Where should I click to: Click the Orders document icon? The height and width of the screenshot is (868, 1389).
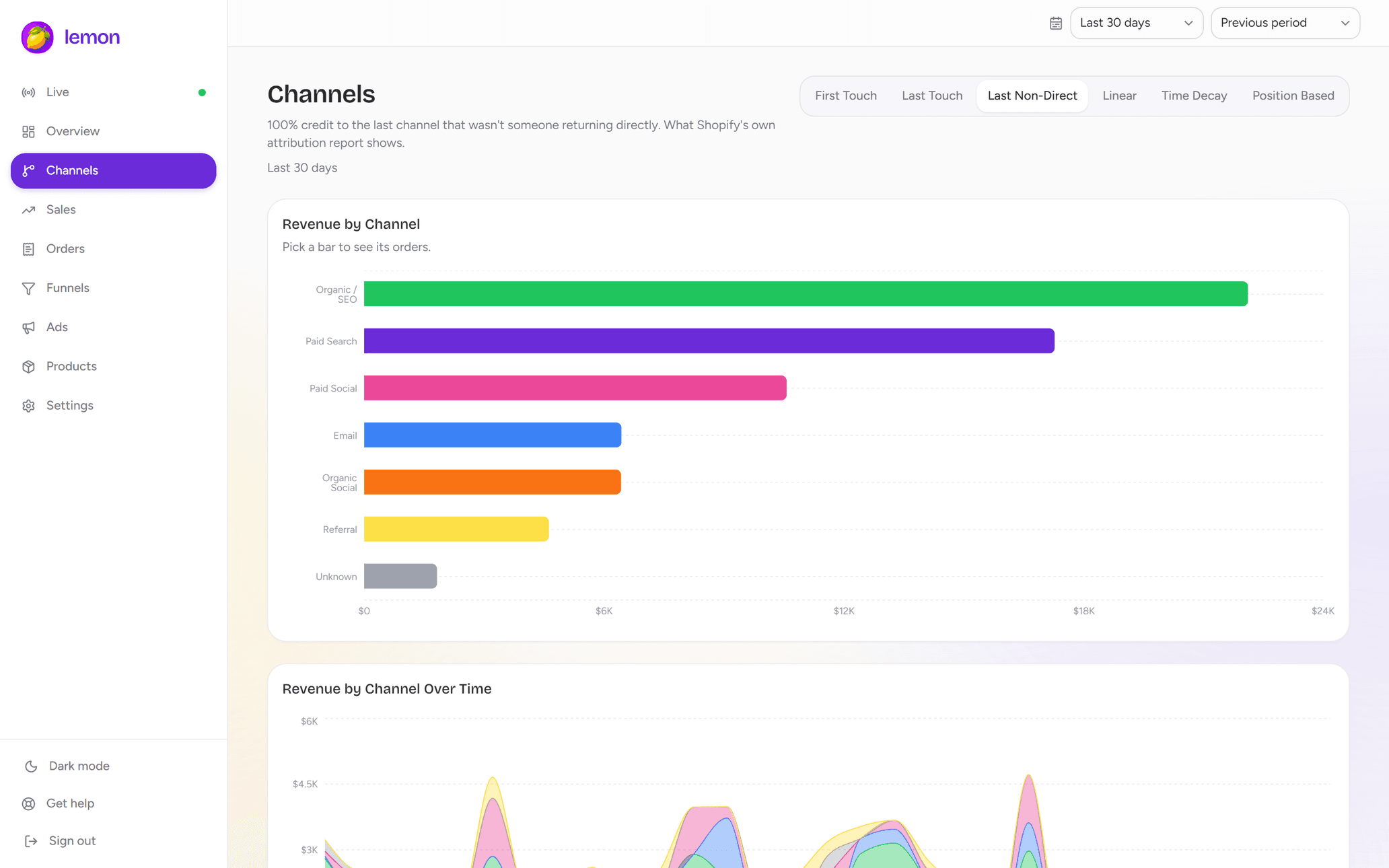28,249
